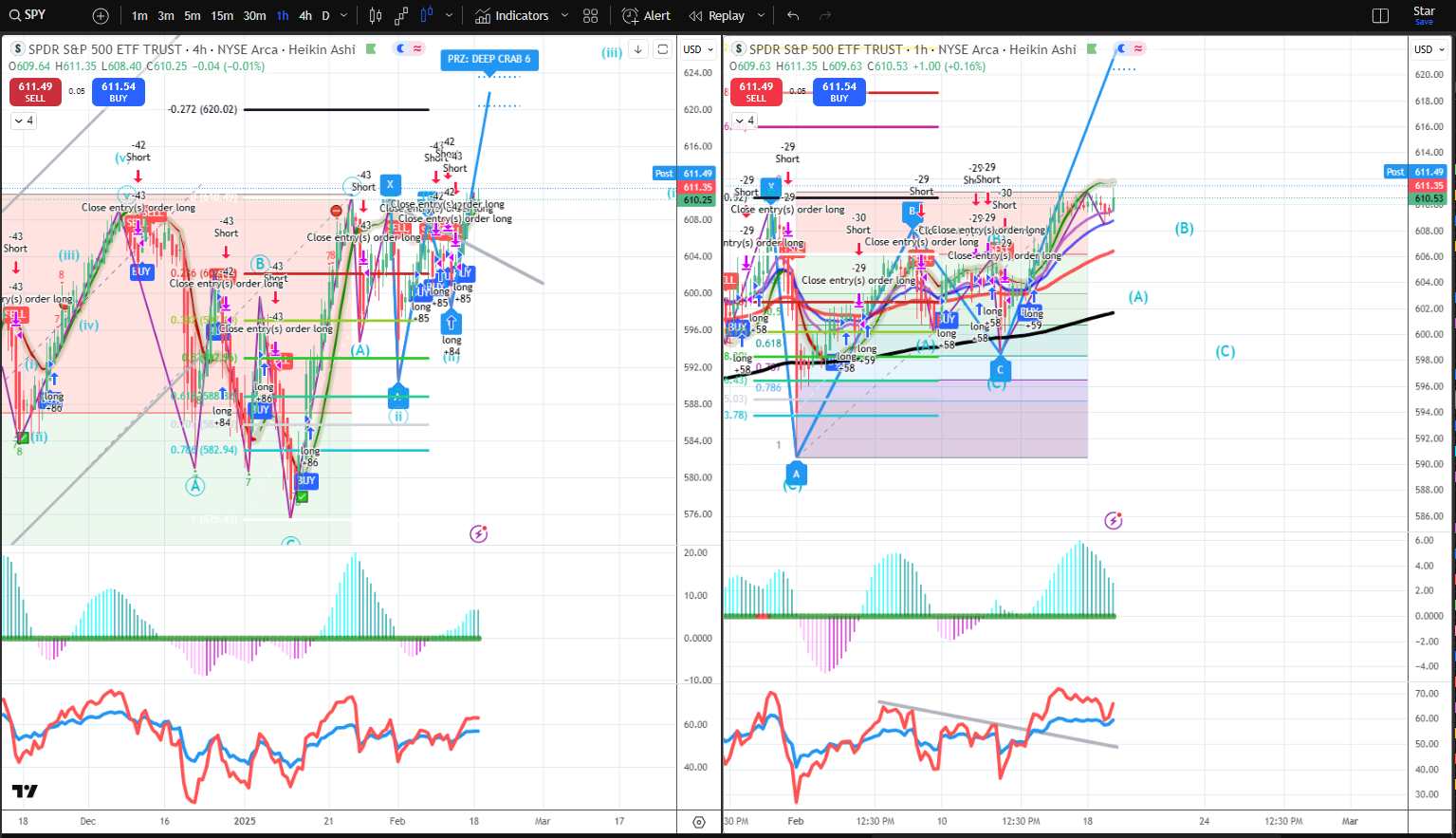The height and width of the screenshot is (838, 1456).
Task: Open the indicator templates grid icon
Action: click(x=591, y=16)
